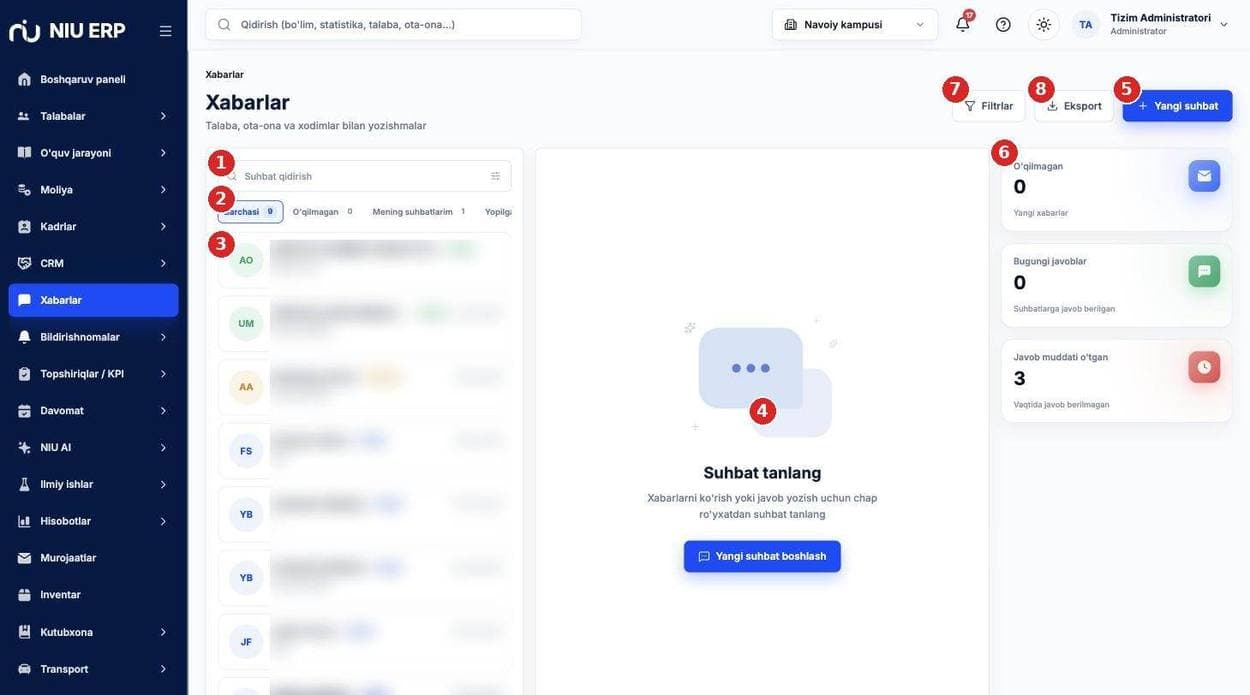Image resolution: width=1250 pixels, height=695 pixels.
Task: Expand the Kadrlar section chevron
Action: click(163, 227)
